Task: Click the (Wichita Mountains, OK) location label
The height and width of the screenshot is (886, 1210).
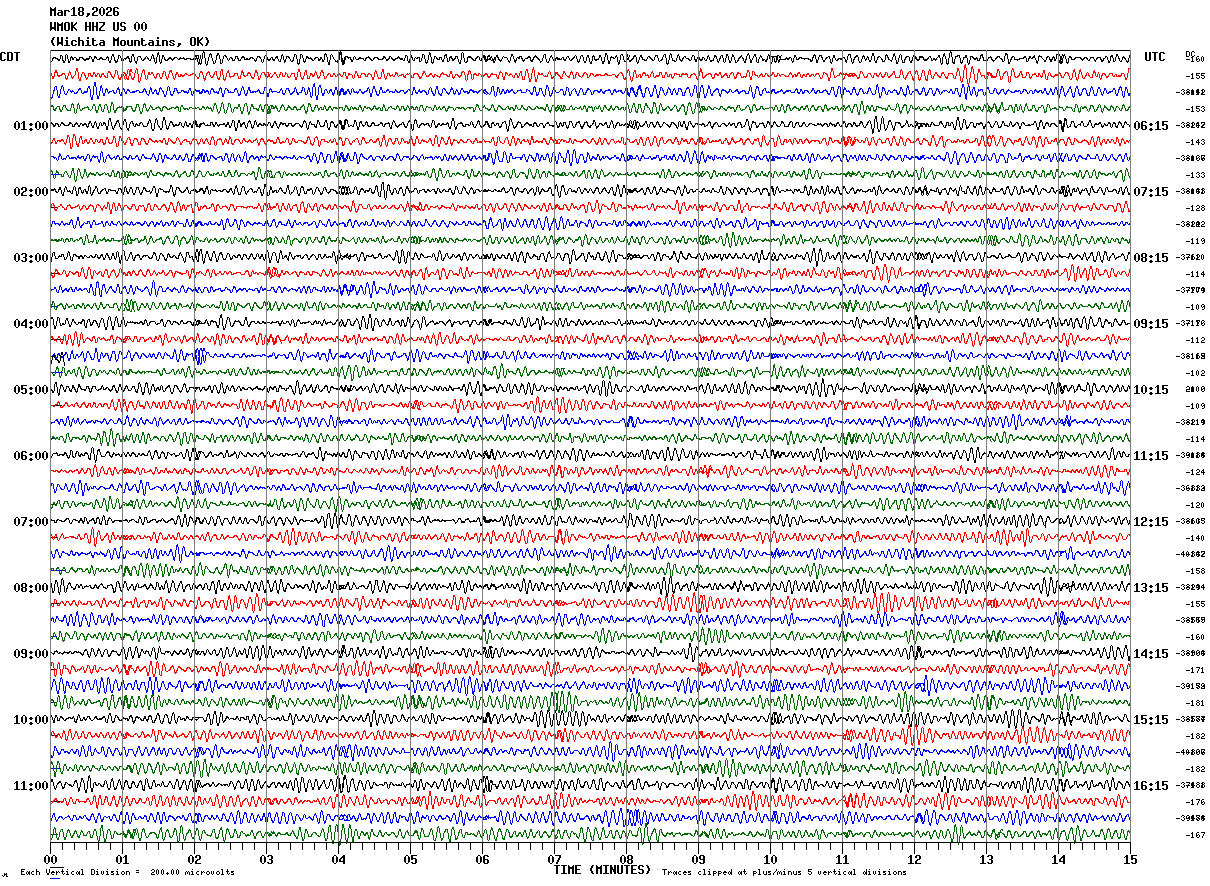Action: (130, 42)
